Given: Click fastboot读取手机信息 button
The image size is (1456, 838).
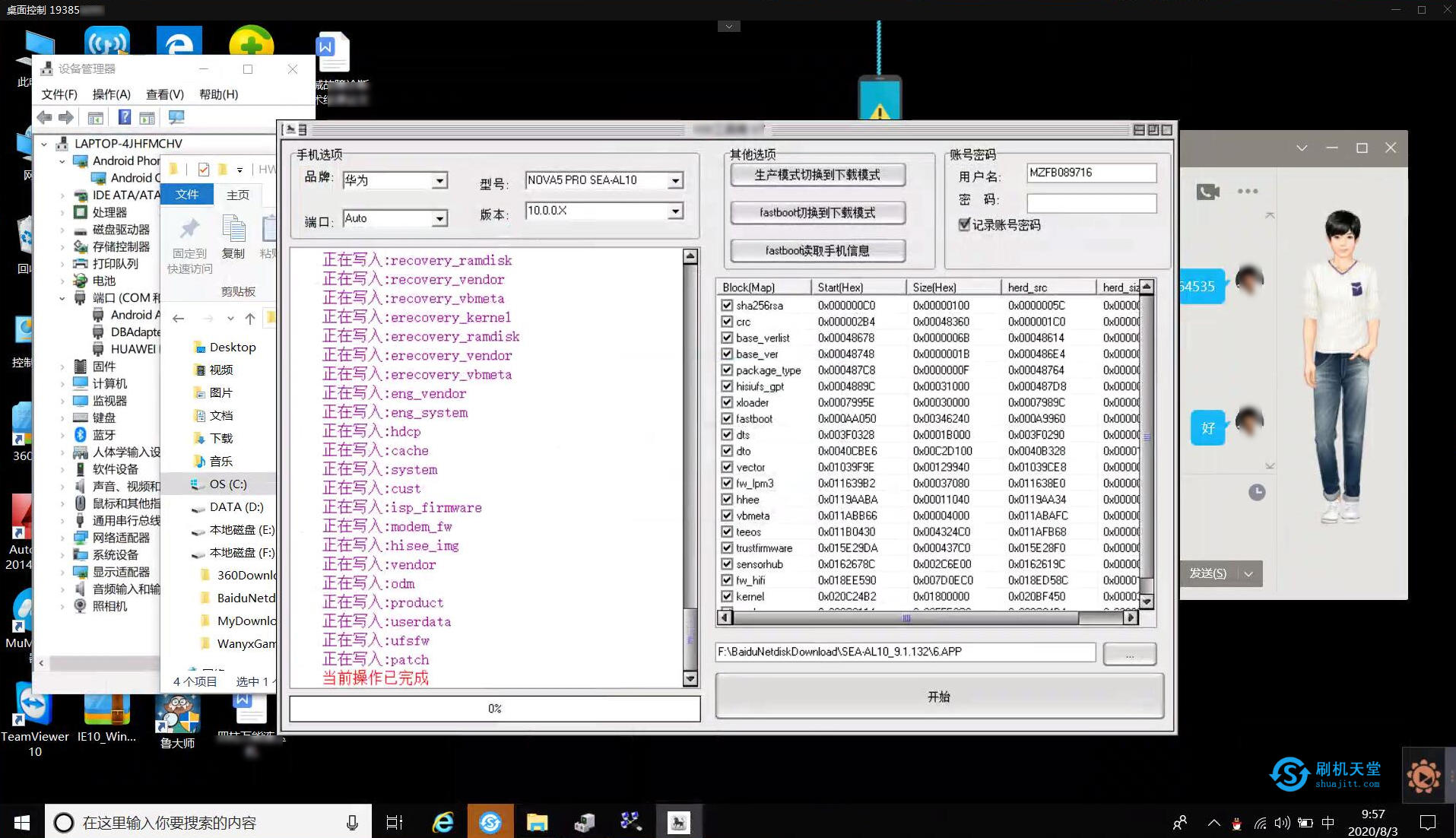Looking at the screenshot, I should (817, 251).
